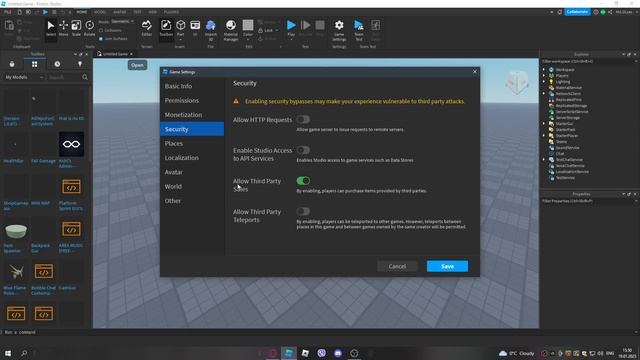The image size is (640, 360).
Task: Click the Lock tool in ribbon
Action: click(268, 30)
